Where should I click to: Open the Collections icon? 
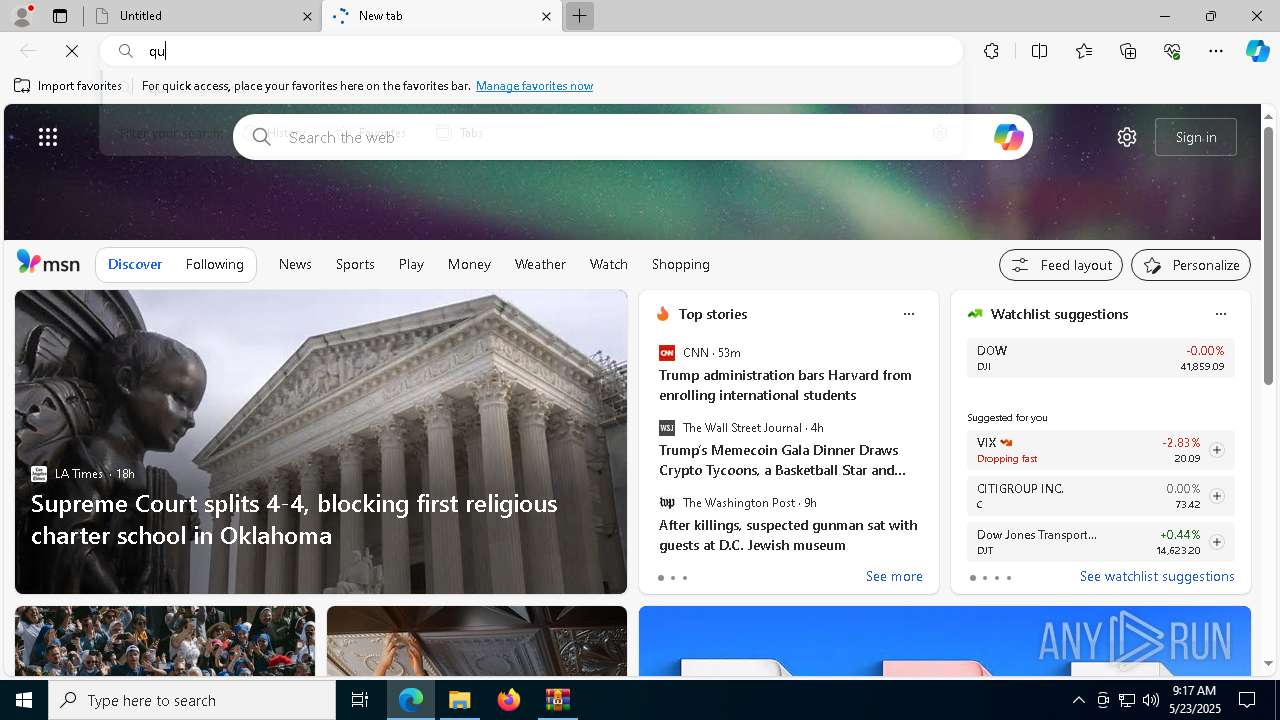[x=1128, y=51]
